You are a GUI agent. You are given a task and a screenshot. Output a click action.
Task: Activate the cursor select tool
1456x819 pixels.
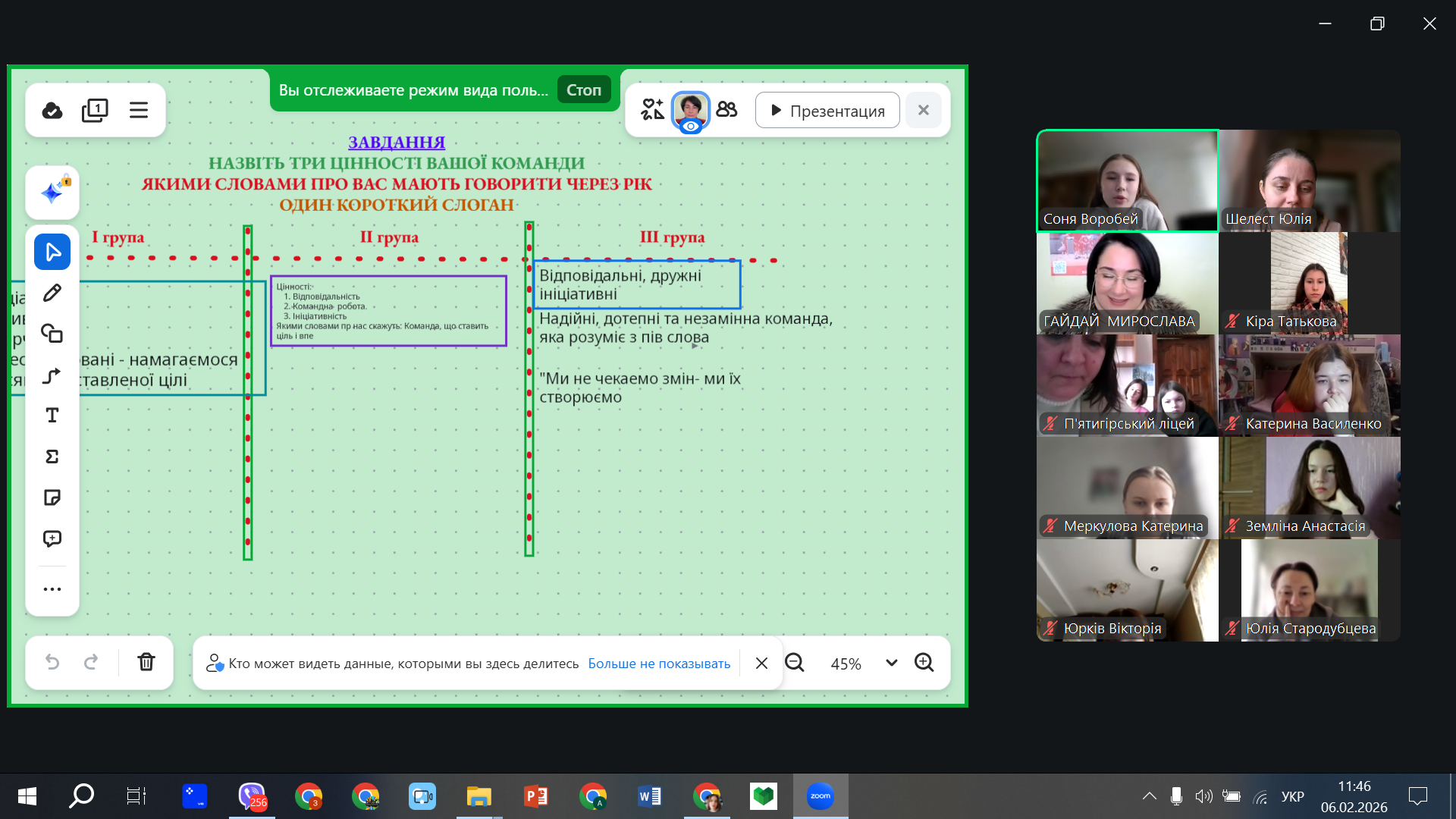pos(52,252)
